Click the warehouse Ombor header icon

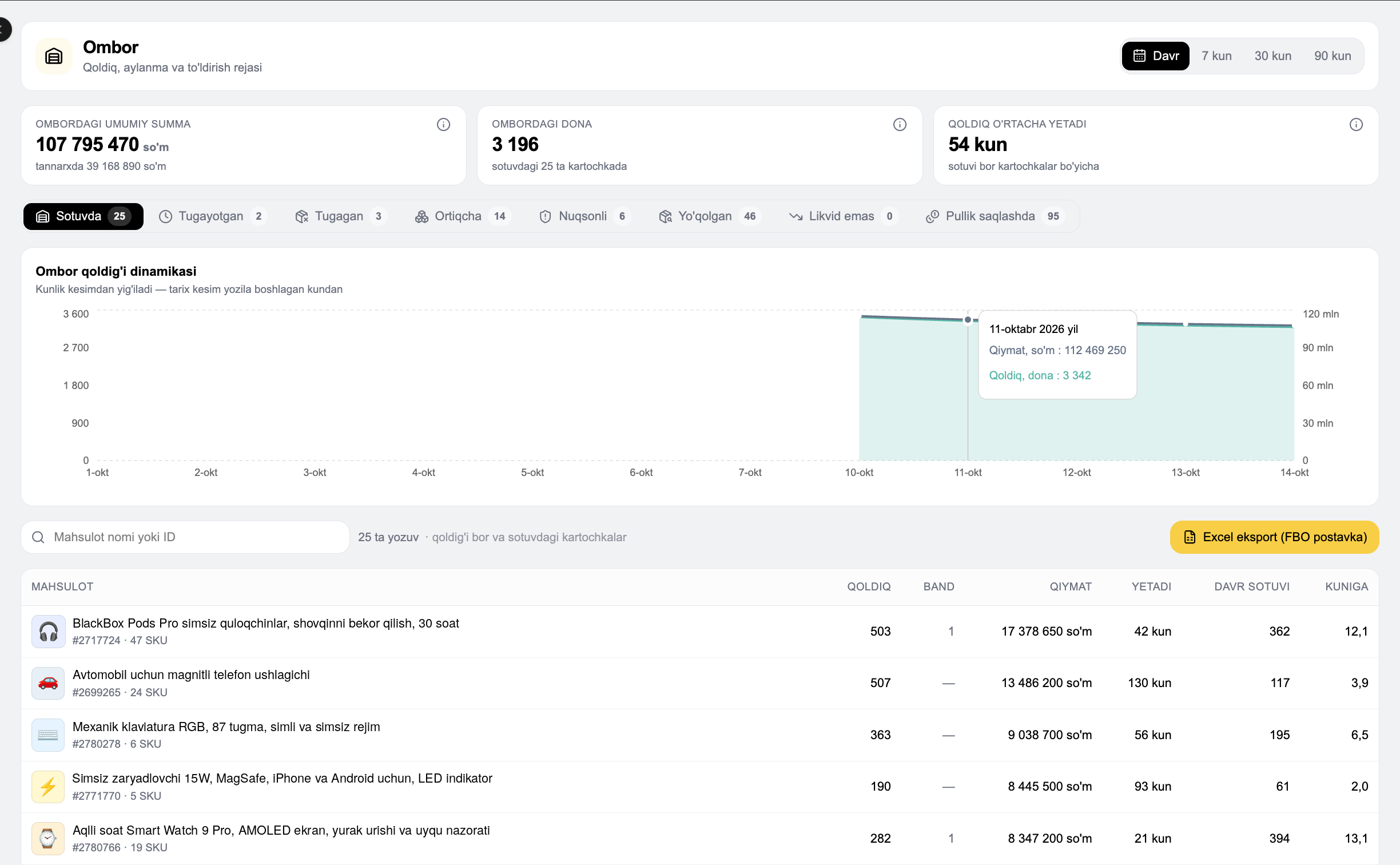coord(54,56)
